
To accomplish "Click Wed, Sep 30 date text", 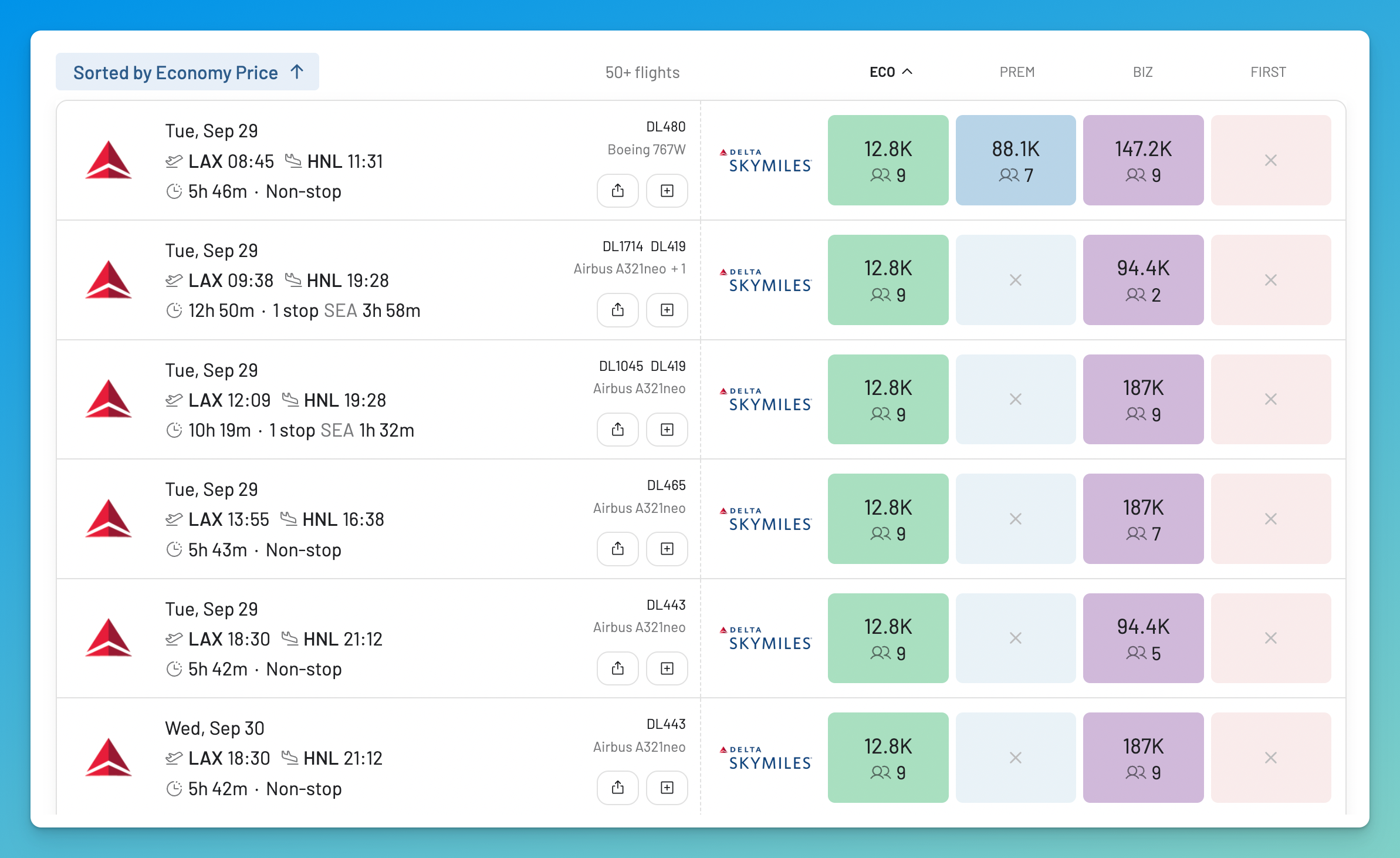I will [215, 728].
